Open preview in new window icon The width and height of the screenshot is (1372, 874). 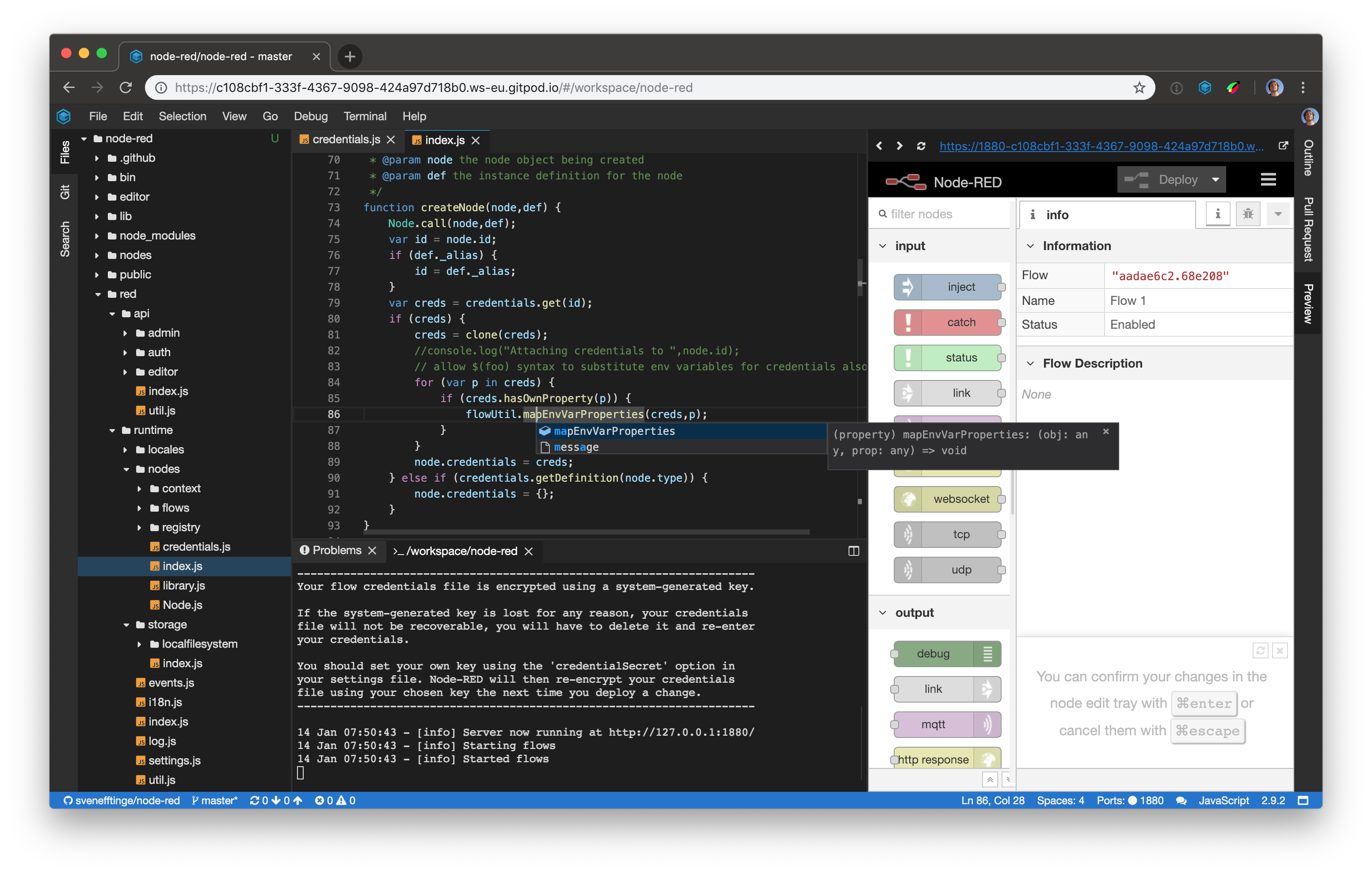click(1283, 146)
